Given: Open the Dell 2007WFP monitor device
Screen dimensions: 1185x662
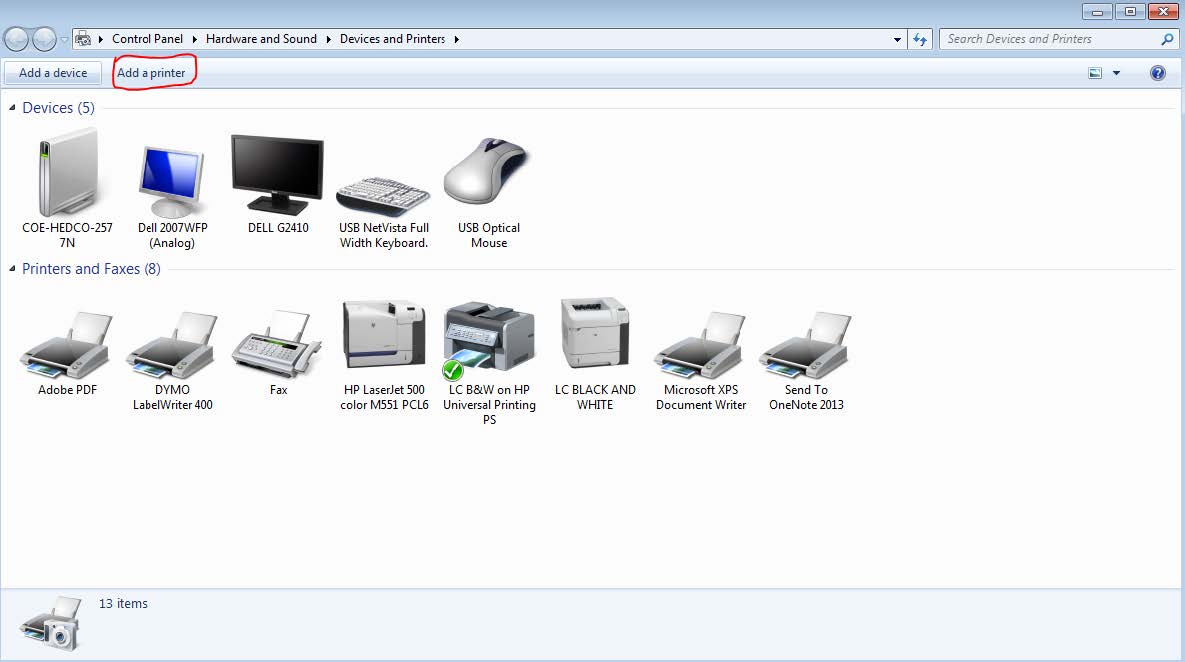Looking at the screenshot, I should [171, 170].
